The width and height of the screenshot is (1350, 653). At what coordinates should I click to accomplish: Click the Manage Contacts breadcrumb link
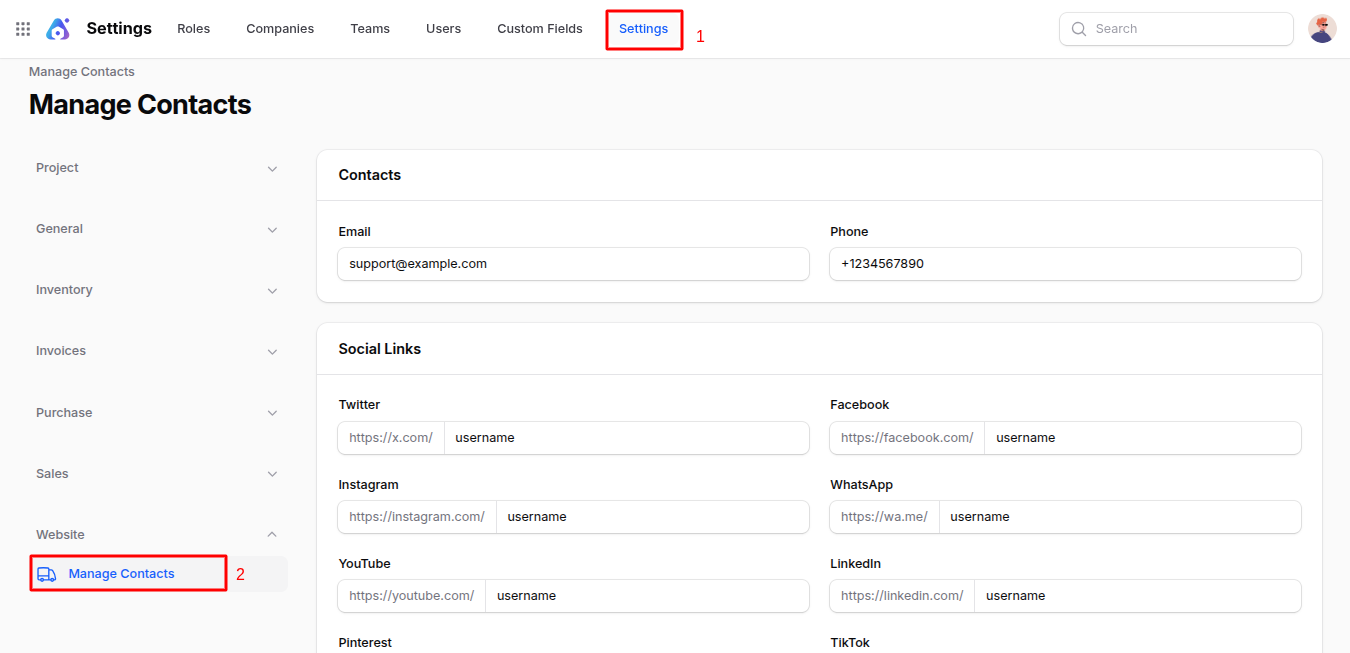[x=81, y=71]
